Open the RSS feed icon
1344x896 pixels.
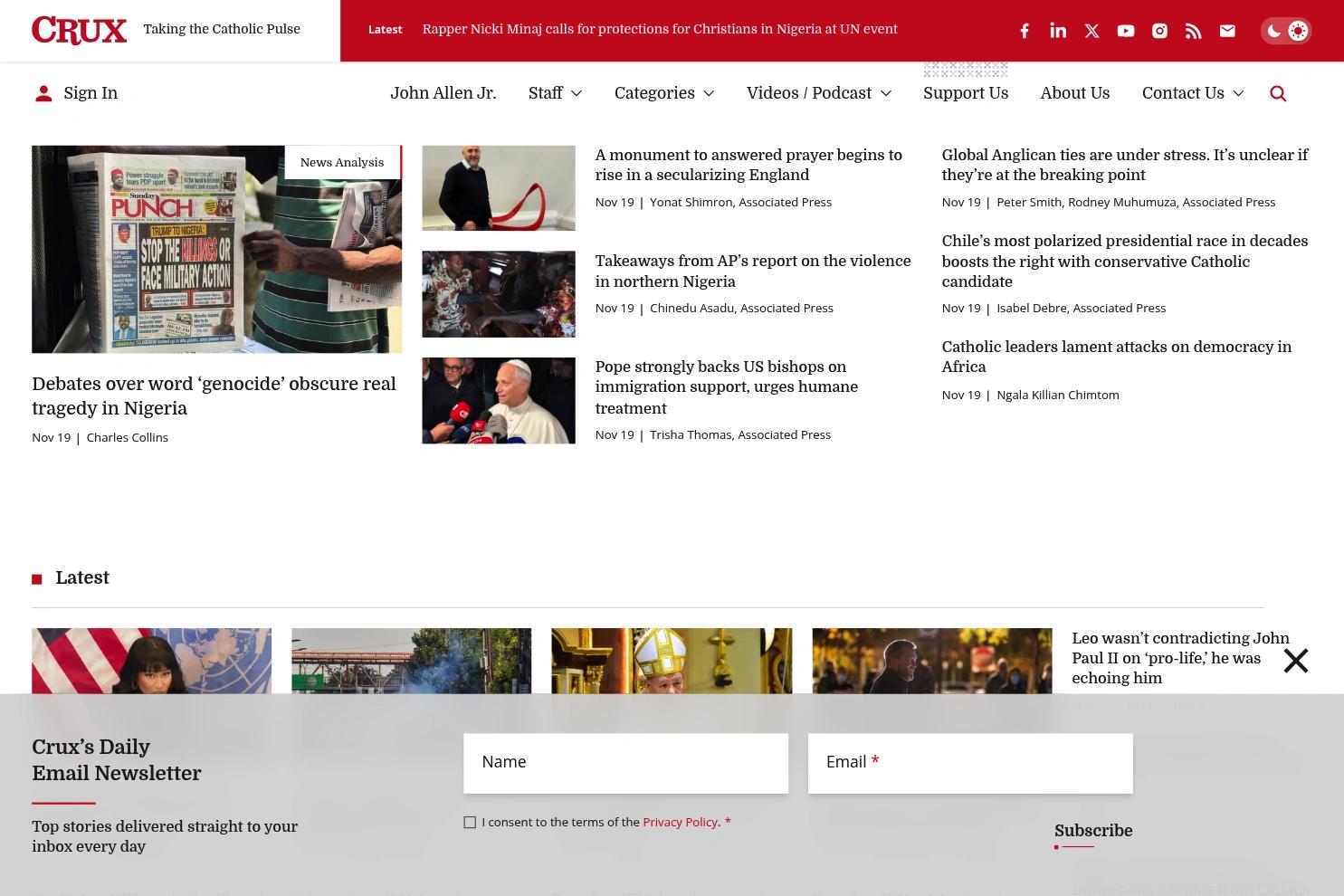tap(1194, 31)
